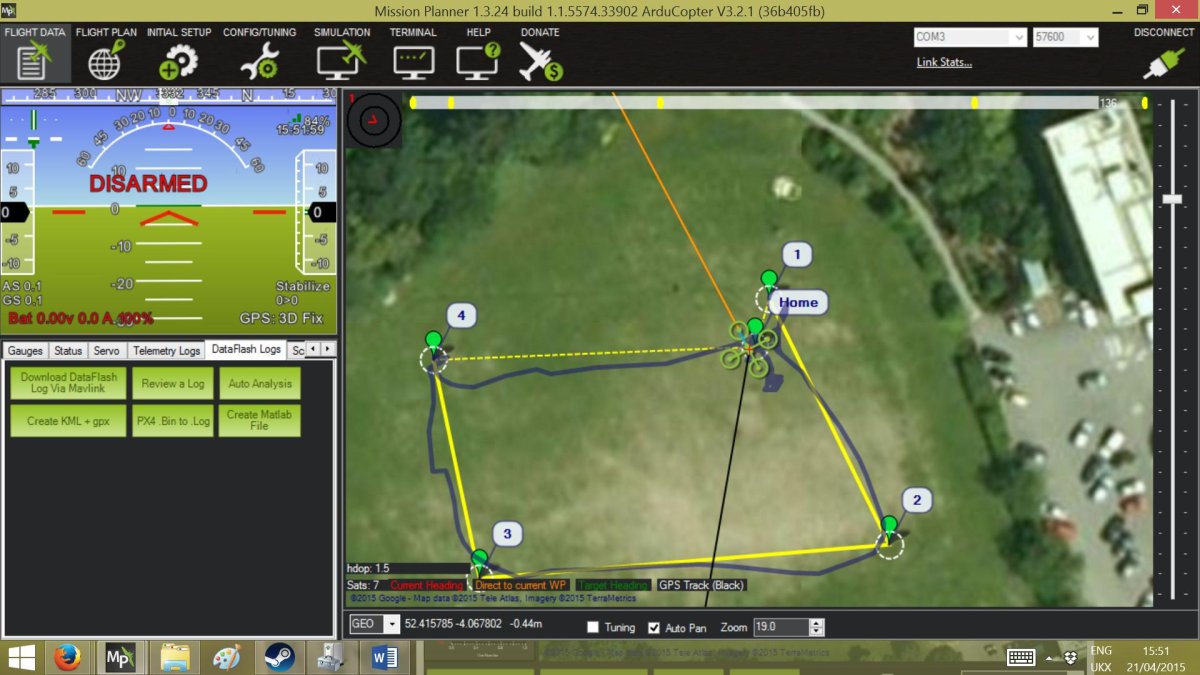
Task: Click the Disconnect plug icon
Action: [x=1163, y=62]
